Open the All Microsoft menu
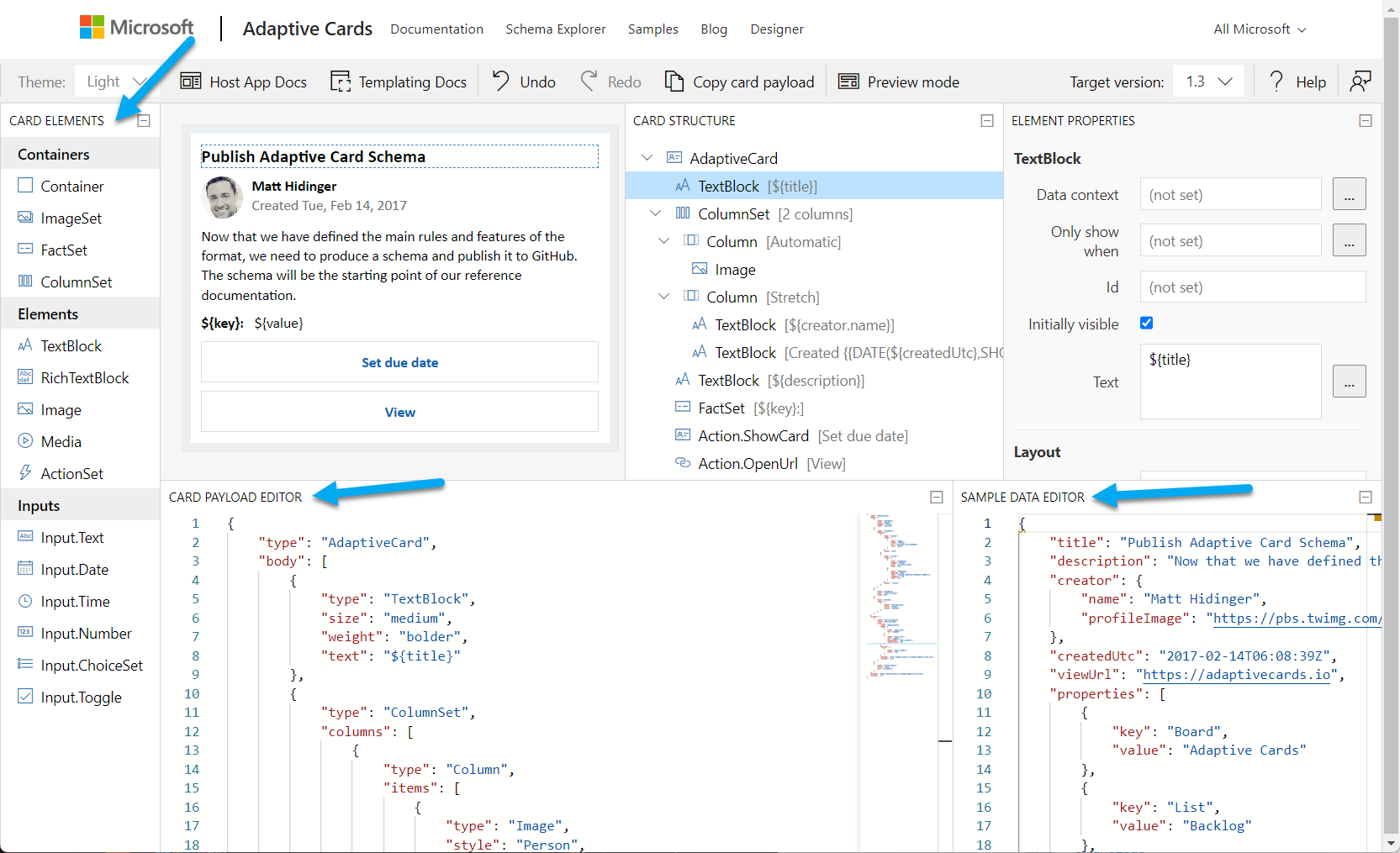 1260,29
